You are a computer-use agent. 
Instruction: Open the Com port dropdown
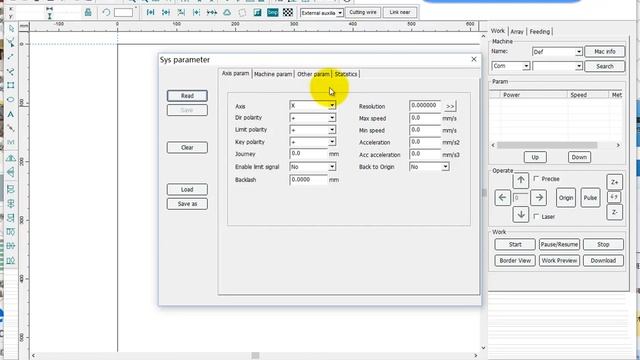(x=526, y=66)
